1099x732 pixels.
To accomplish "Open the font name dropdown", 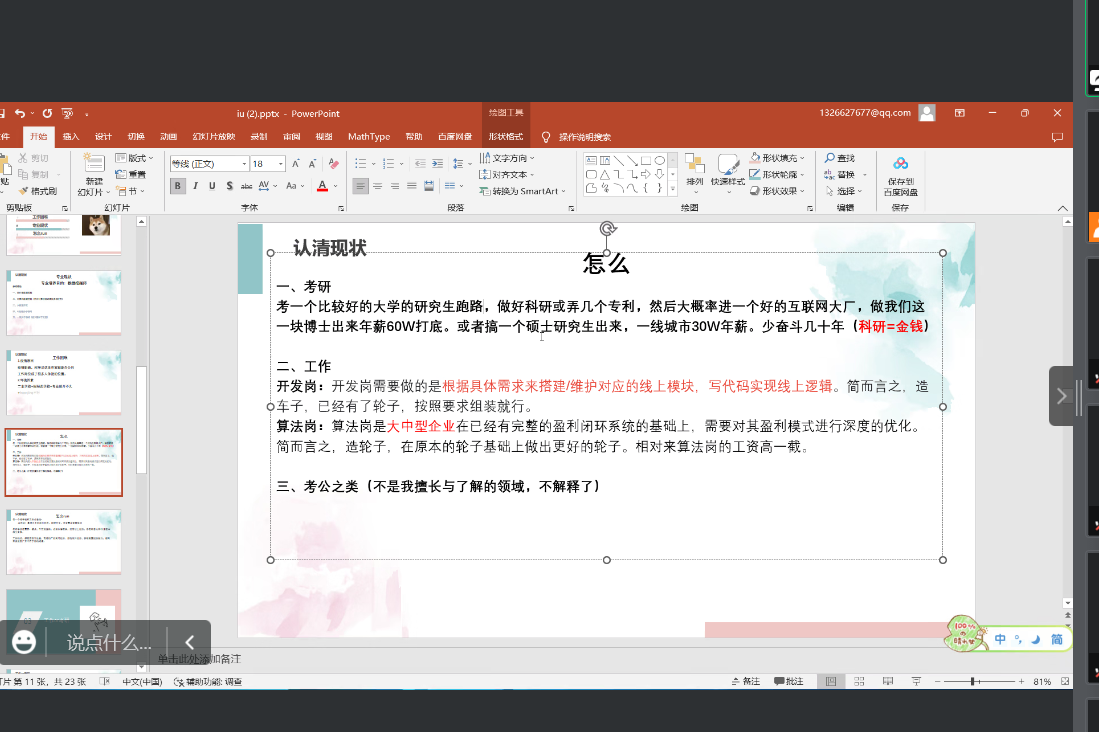I will tap(243, 164).
